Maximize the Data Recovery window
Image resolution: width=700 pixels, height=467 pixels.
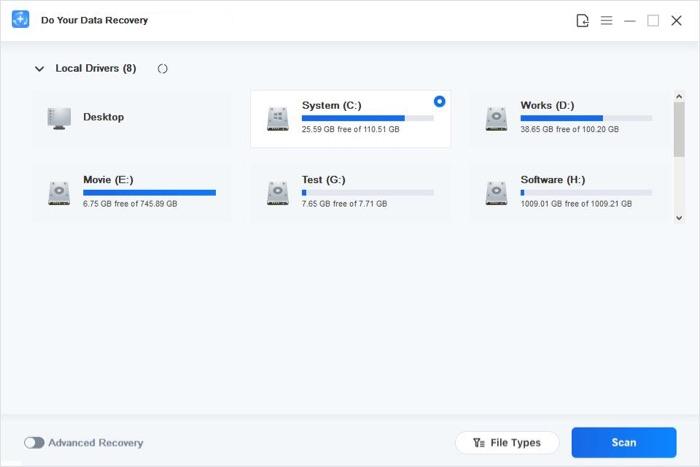[x=653, y=21]
